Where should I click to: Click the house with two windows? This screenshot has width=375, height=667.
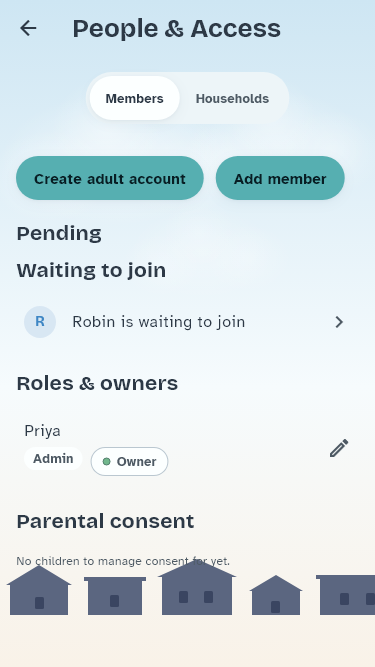tap(197, 588)
